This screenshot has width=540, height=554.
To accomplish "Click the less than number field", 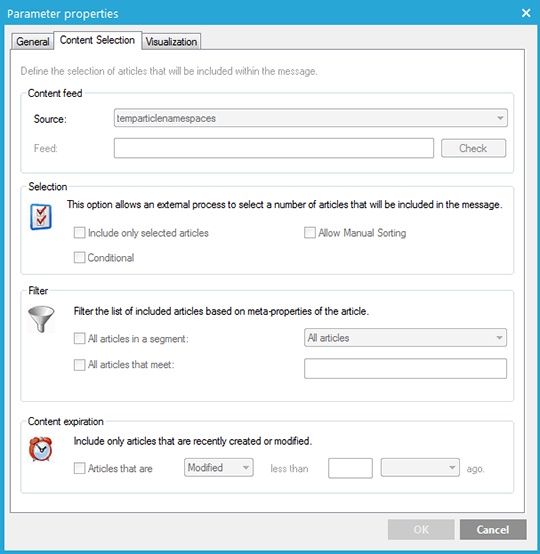I will click(350, 468).
